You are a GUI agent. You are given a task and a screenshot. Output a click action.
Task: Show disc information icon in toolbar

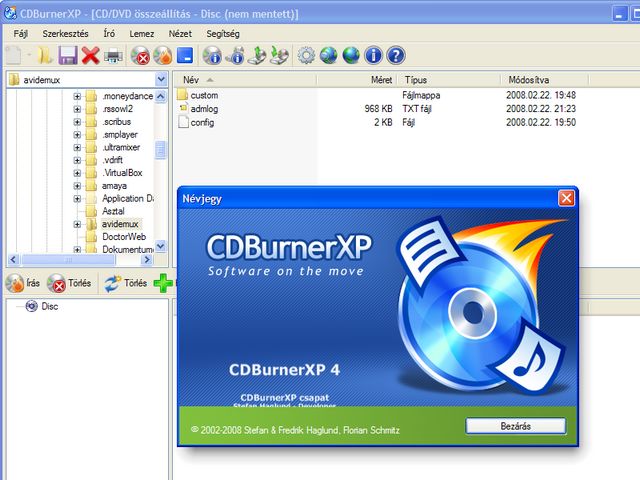pyautogui.click(x=212, y=56)
